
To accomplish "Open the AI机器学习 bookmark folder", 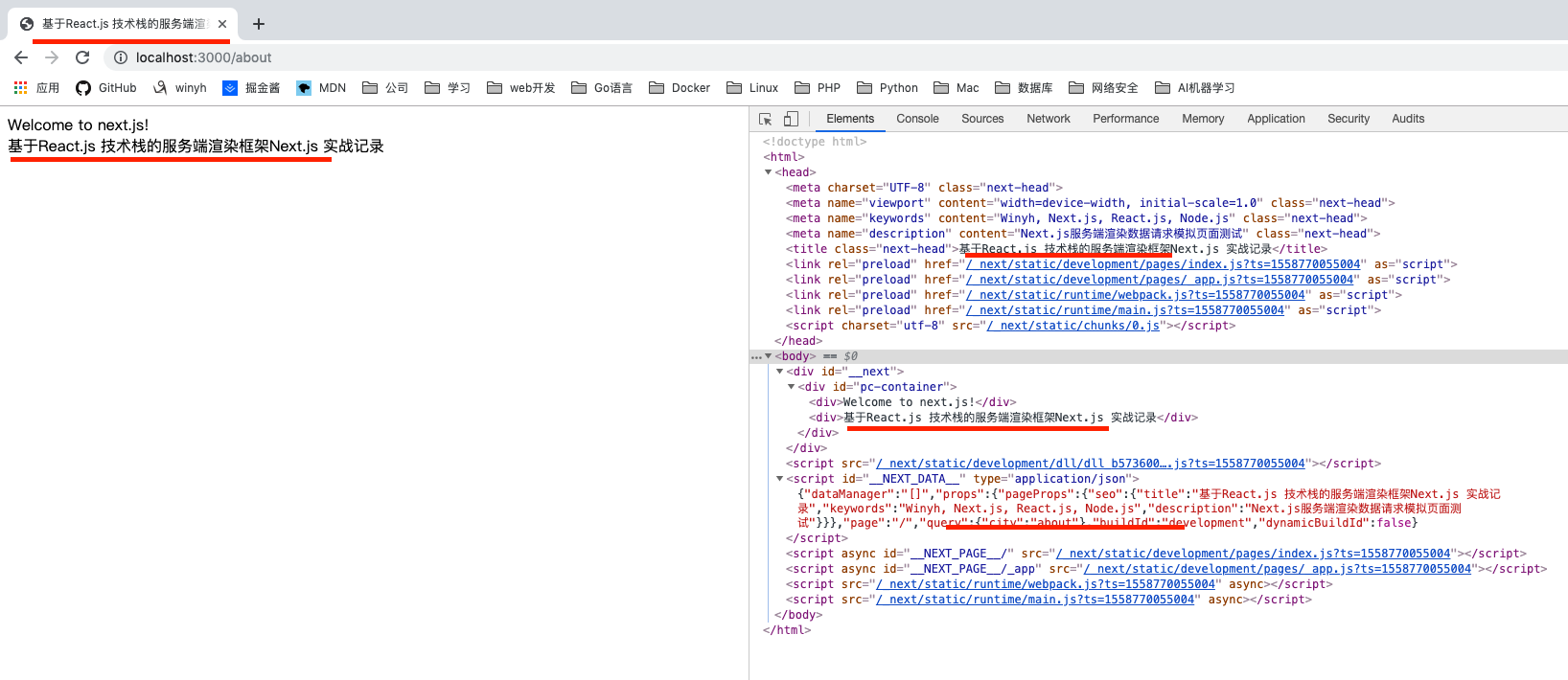I will pos(1194,87).
